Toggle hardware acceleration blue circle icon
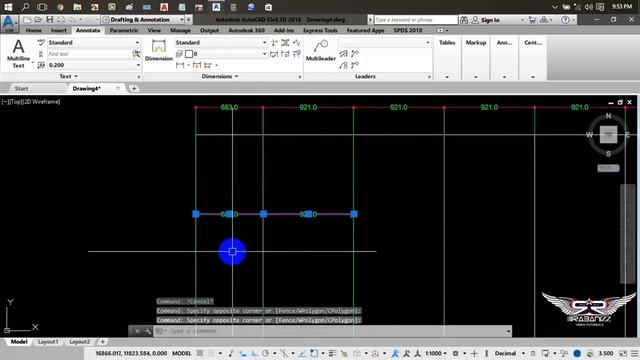640x360 pixels. pyautogui.click(x=577, y=353)
